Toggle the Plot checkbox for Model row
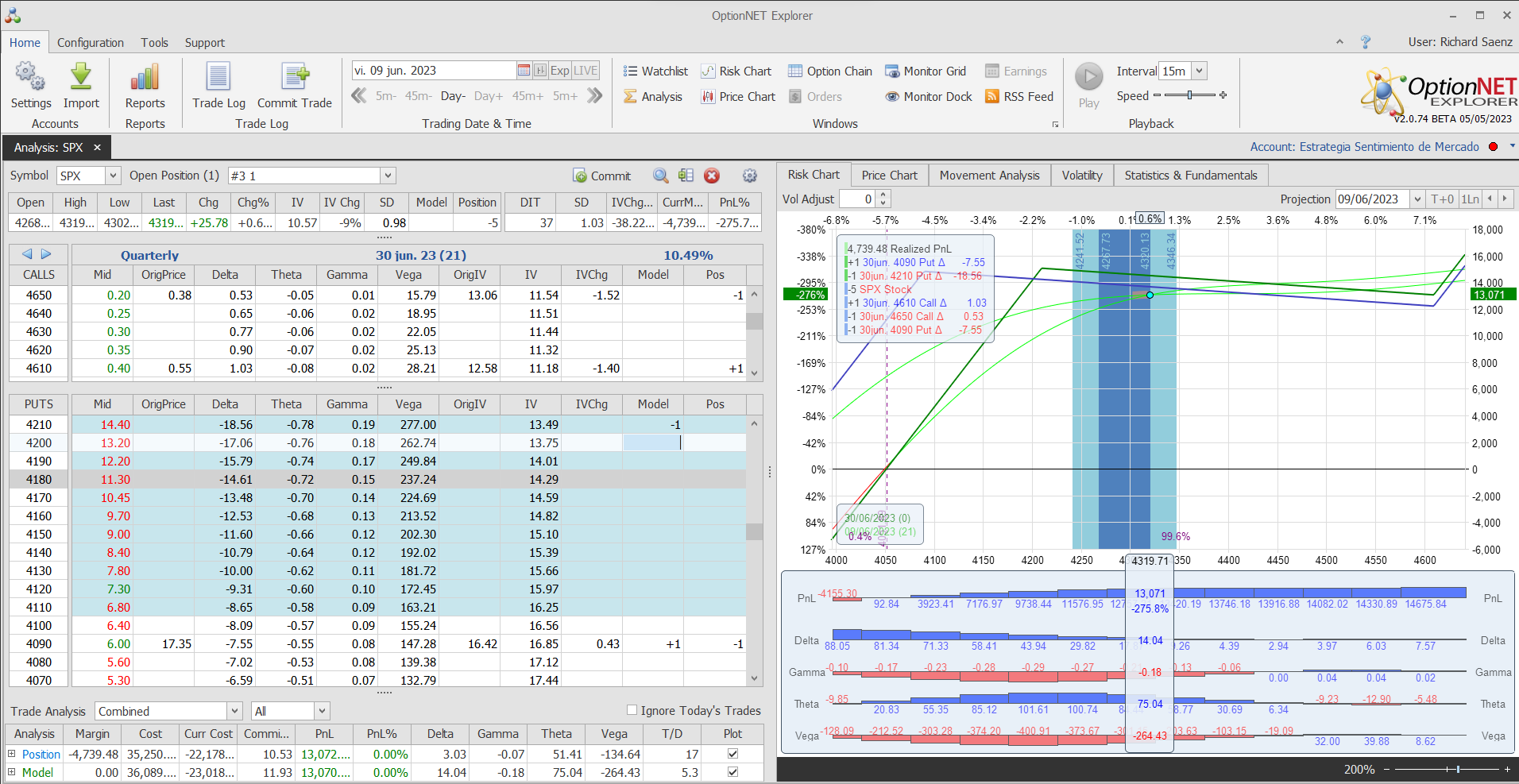 [x=732, y=772]
